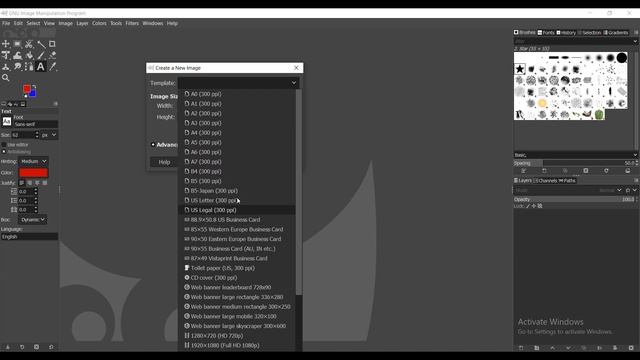The width and height of the screenshot is (640, 360).
Task: Choose the Smudge tool
Action: (18, 67)
